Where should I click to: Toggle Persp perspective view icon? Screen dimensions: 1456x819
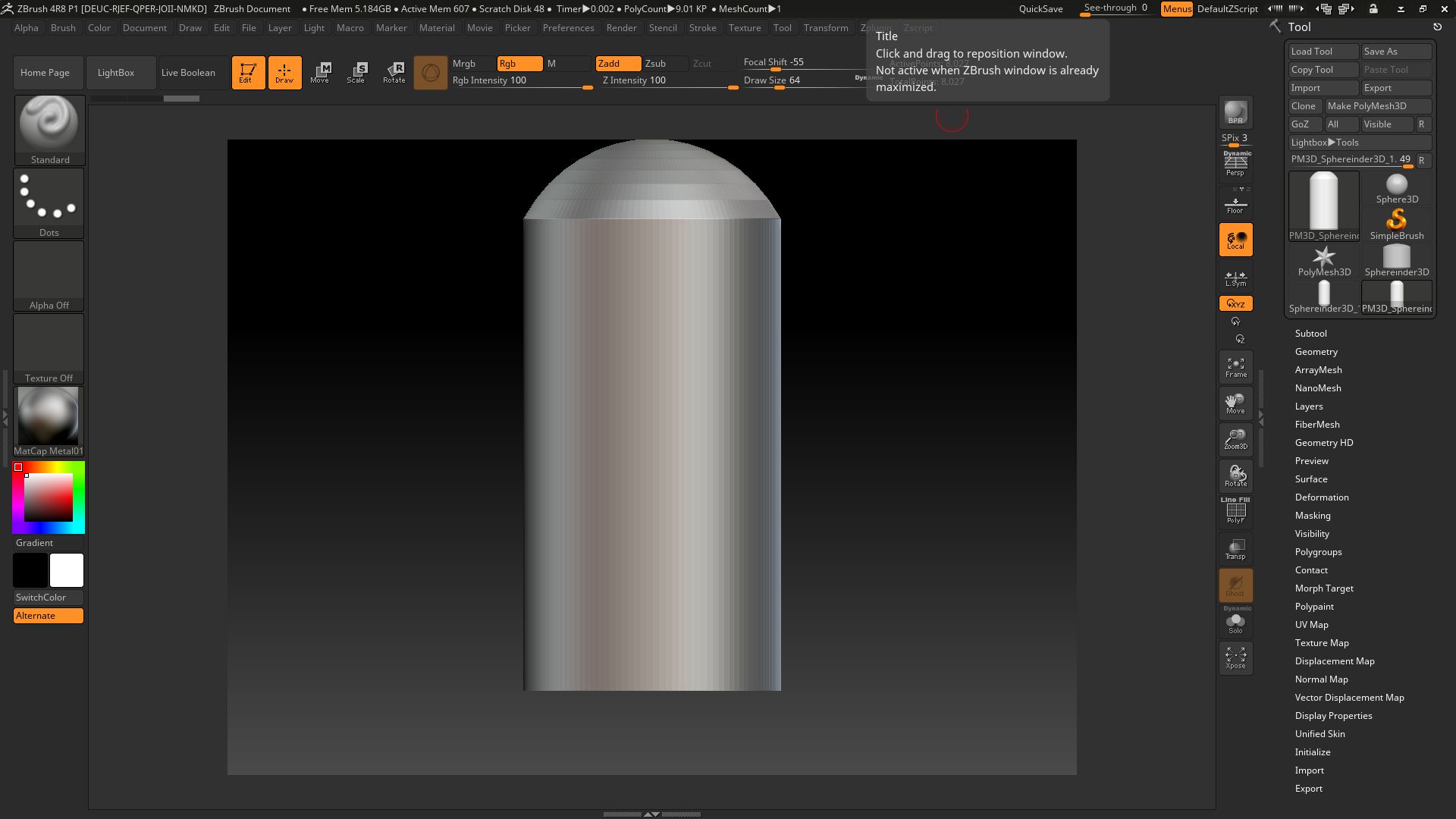point(1235,165)
